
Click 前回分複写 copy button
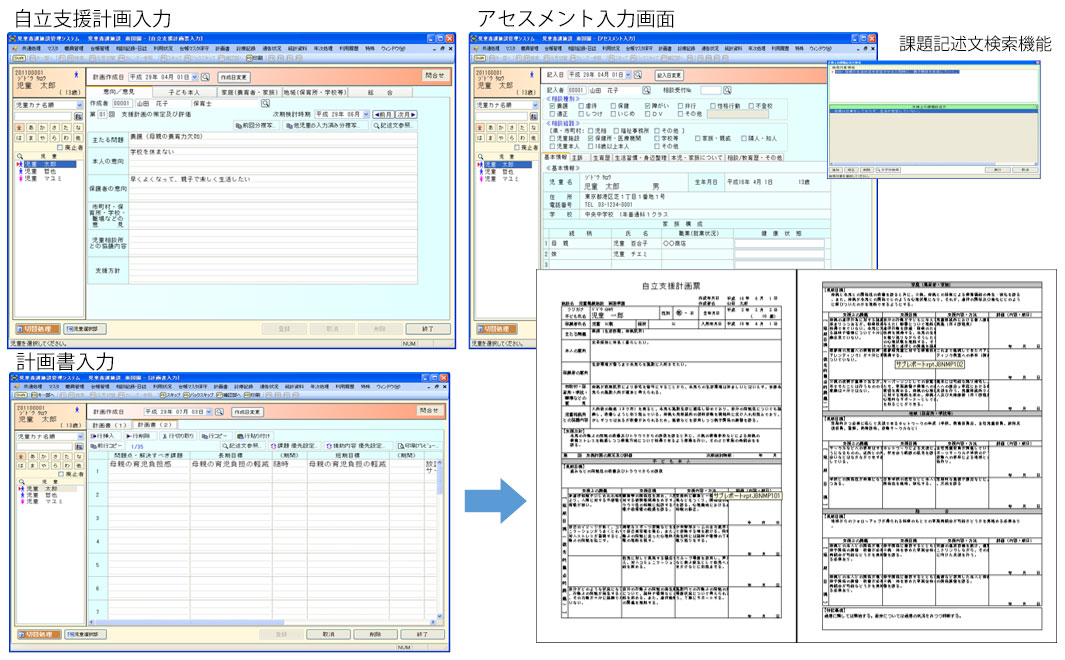tap(253, 126)
